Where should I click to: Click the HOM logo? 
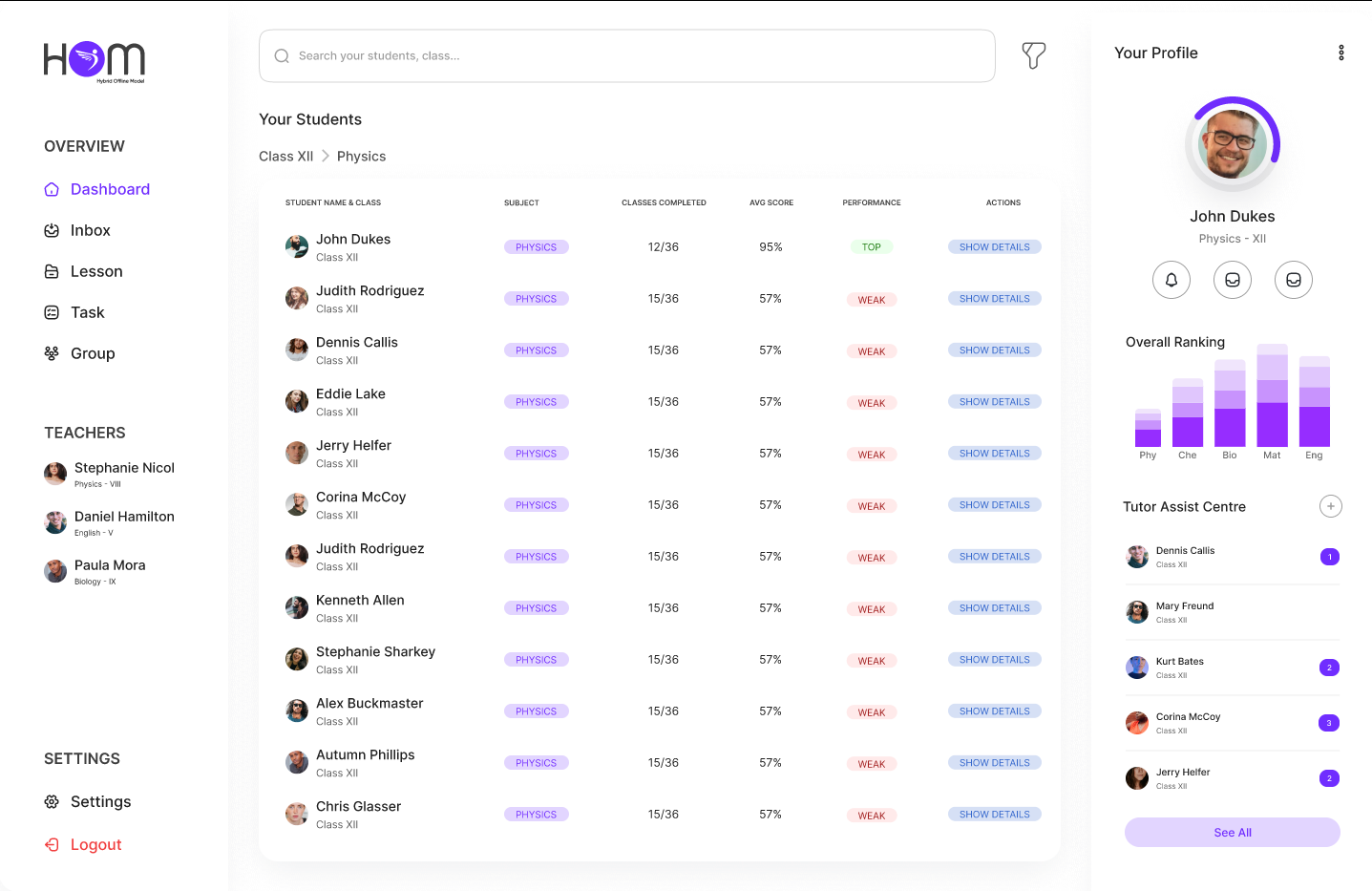click(94, 61)
